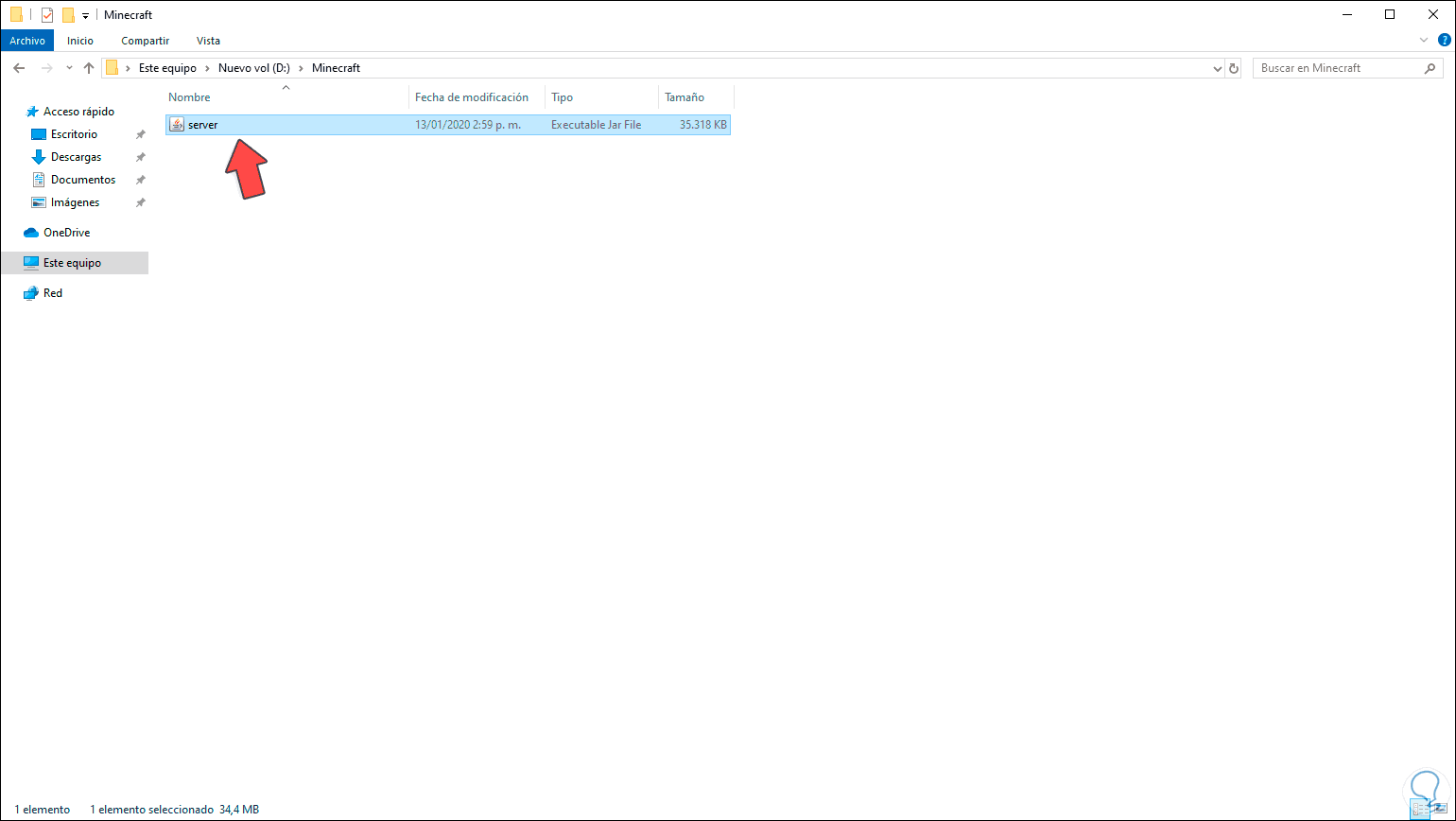Click 1 elemento seleccionado 34,4 MB status text
Screen dimensions: 1456x821
(x=174, y=810)
